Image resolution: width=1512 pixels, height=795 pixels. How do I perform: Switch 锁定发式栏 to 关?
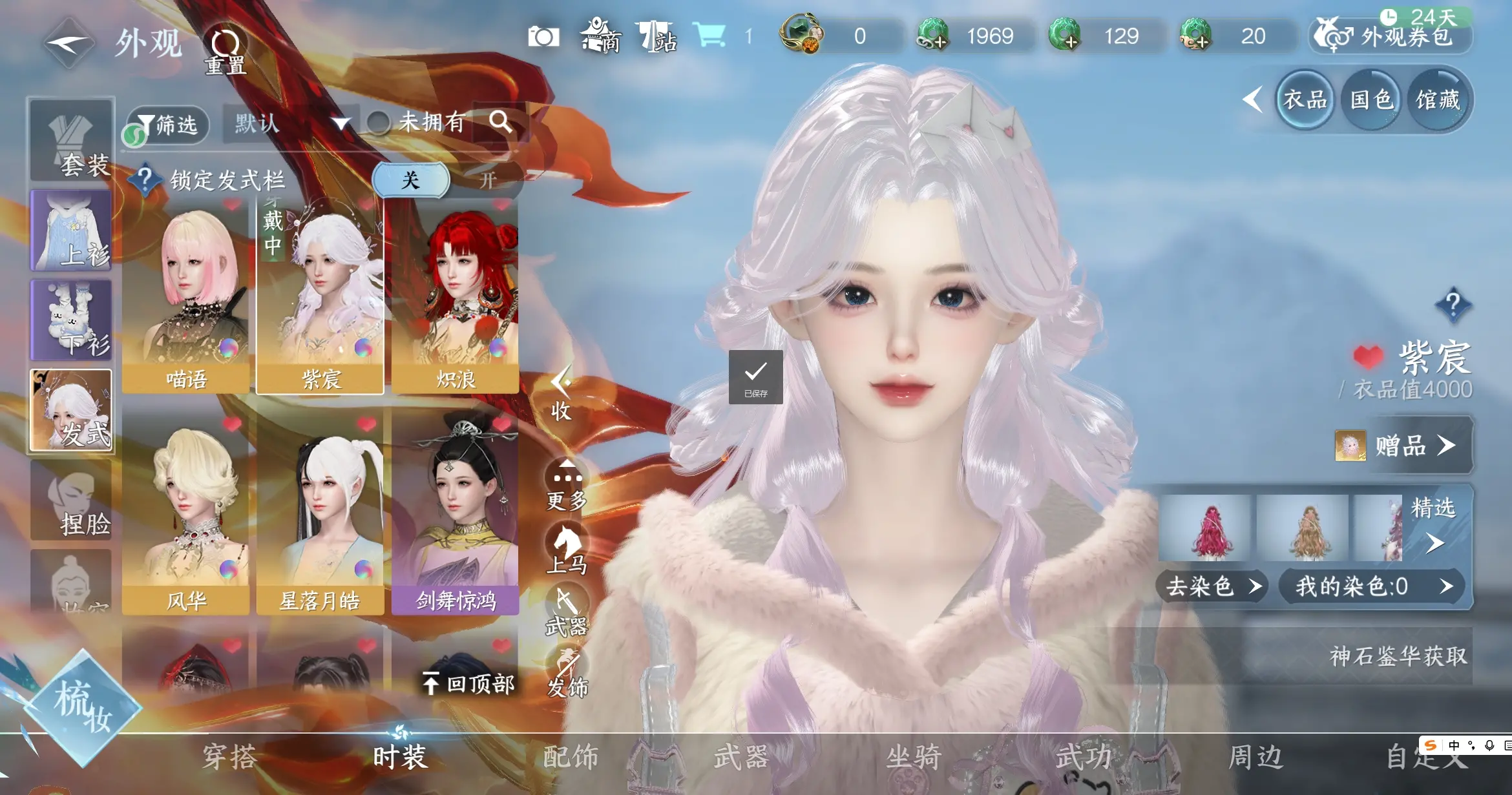tap(411, 180)
